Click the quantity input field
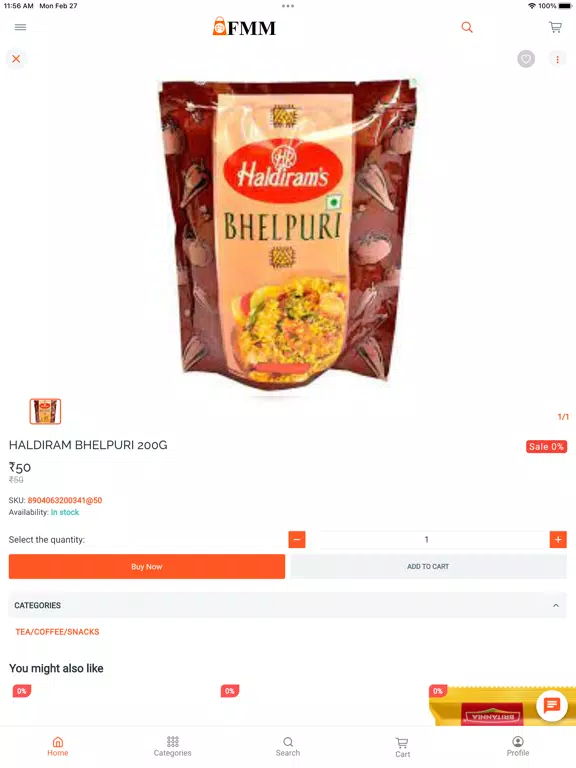The width and height of the screenshot is (576, 768). [x=427, y=539]
